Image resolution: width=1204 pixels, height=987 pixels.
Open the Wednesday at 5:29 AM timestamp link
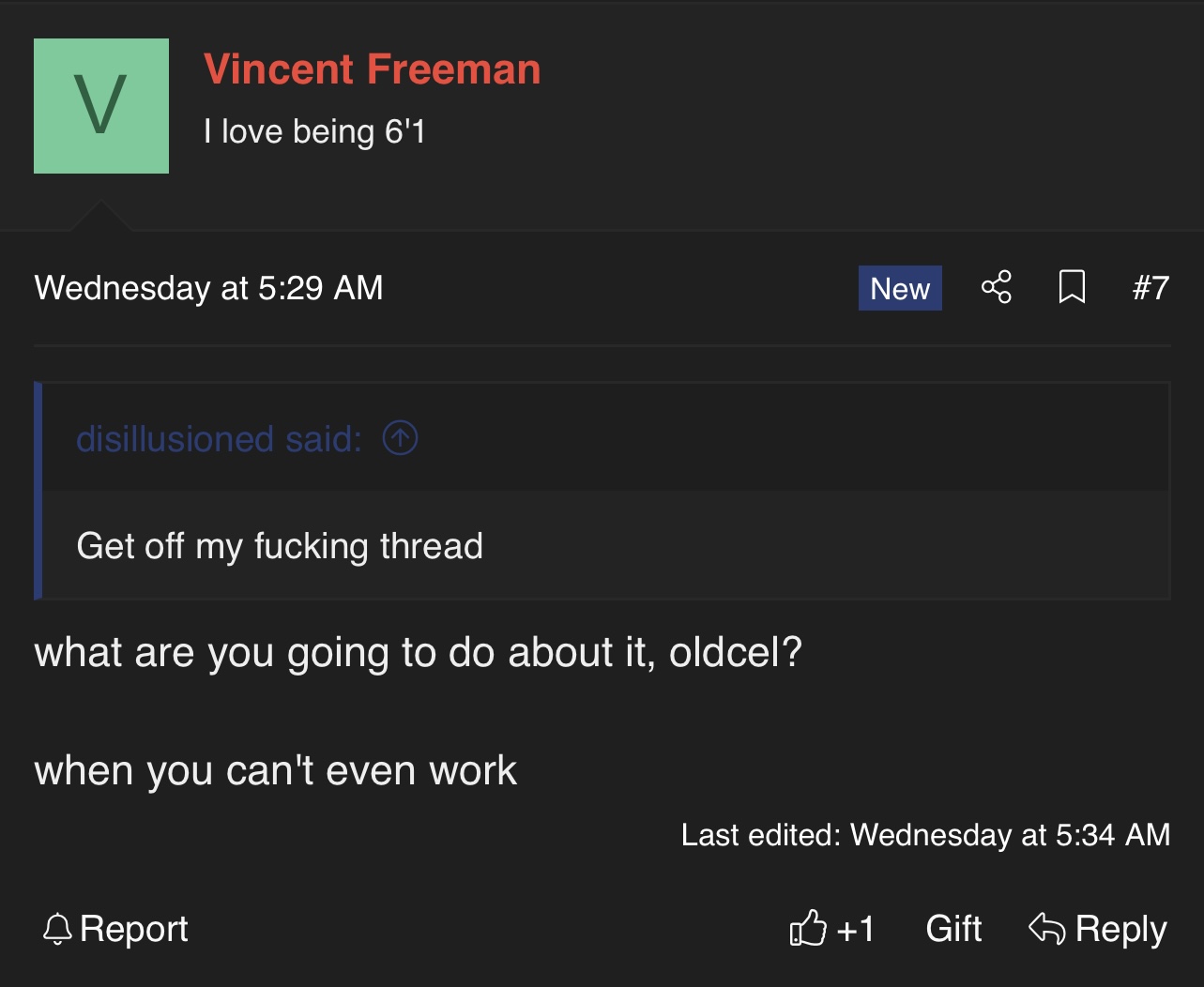point(209,288)
